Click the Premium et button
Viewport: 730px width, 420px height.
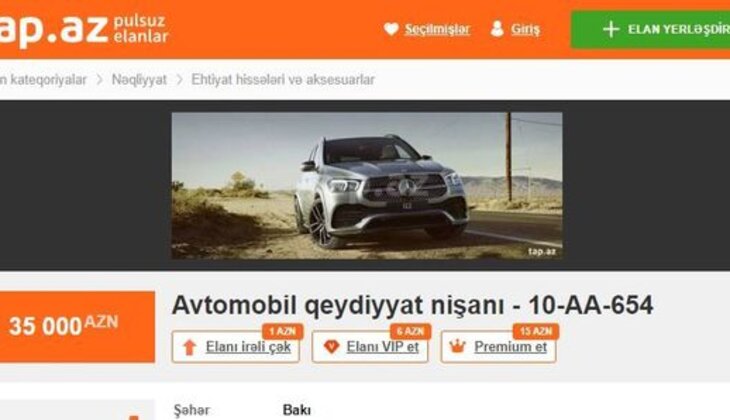click(x=499, y=346)
